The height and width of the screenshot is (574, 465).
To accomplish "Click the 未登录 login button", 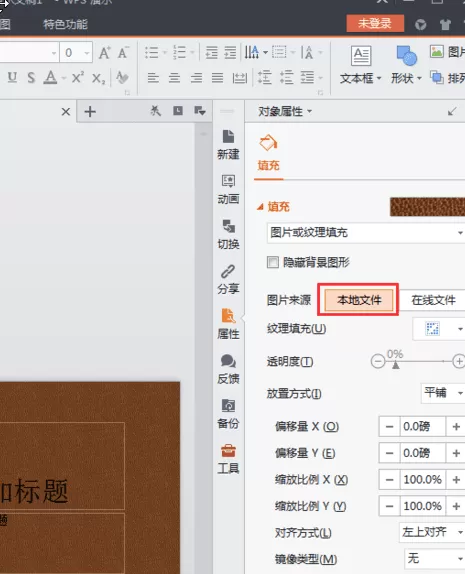I will pos(375,23).
